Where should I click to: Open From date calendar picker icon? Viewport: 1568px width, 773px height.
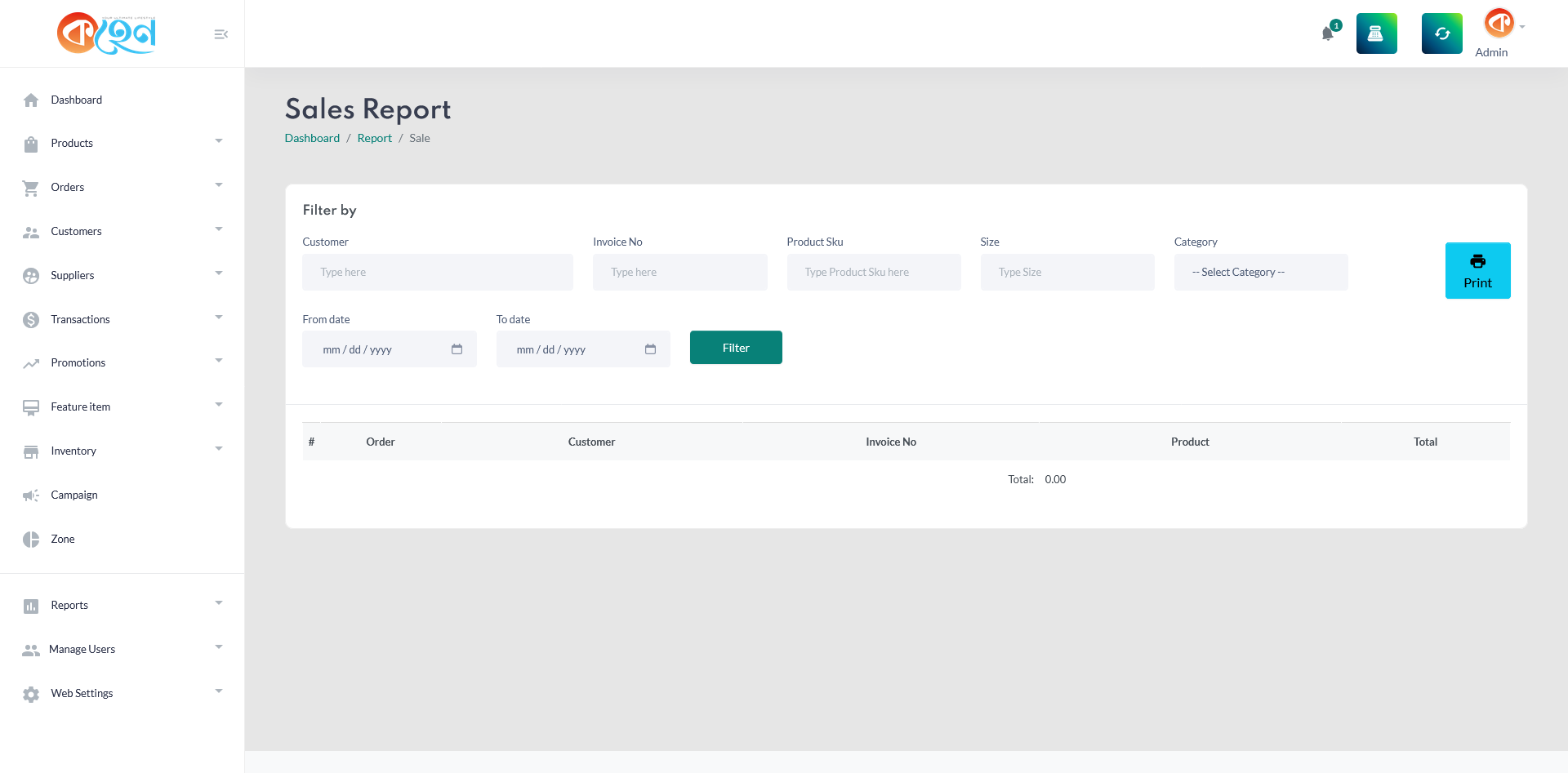[x=457, y=349]
